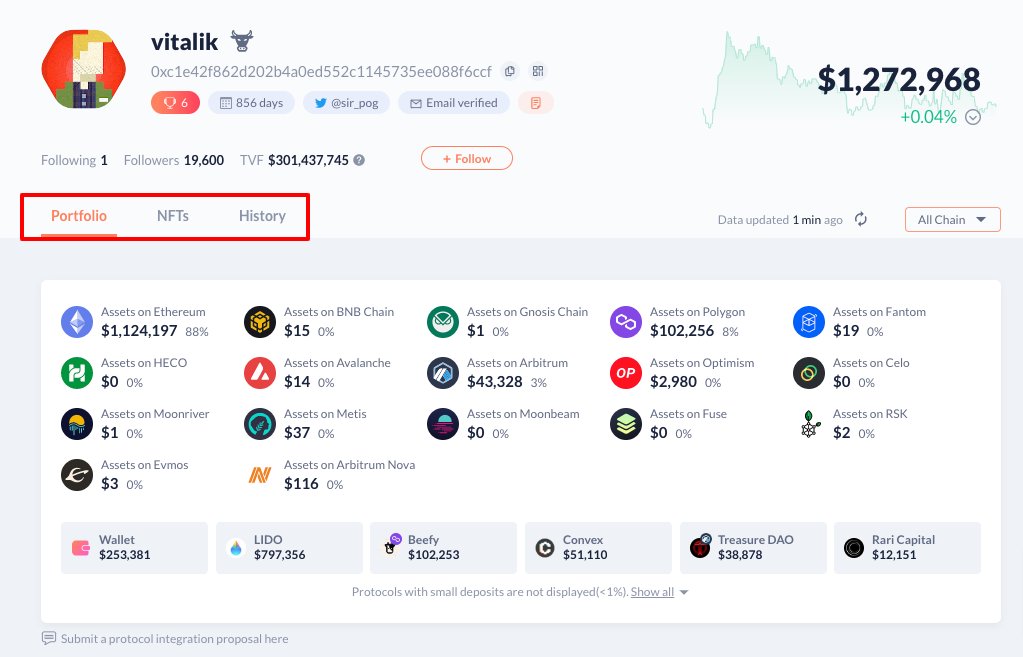
Task: Copy the wallet address
Action: (x=510, y=71)
